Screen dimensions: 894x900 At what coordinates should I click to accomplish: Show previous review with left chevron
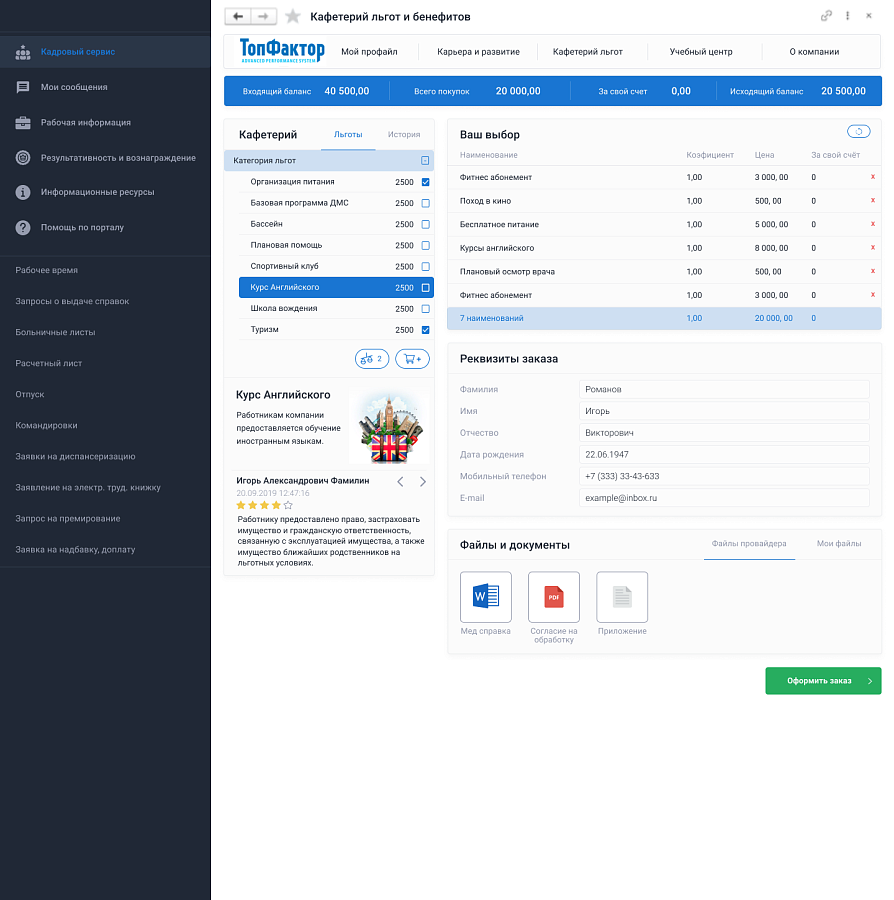coord(401,482)
